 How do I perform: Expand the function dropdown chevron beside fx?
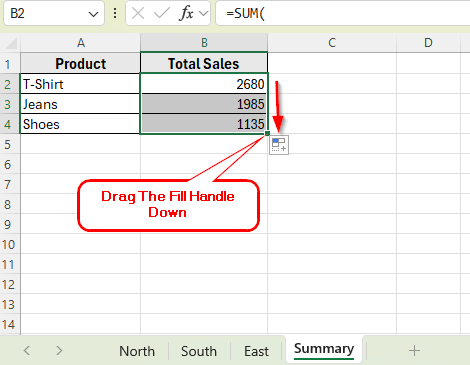(x=203, y=14)
